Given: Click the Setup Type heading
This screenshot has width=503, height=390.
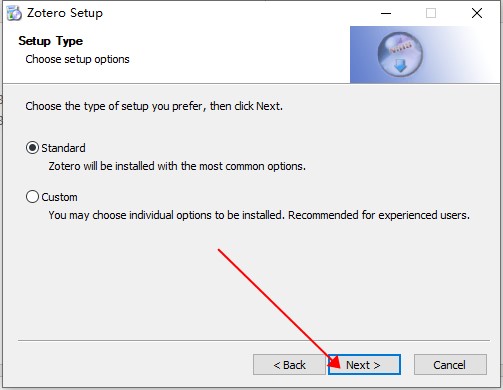Looking at the screenshot, I should coord(51,41).
